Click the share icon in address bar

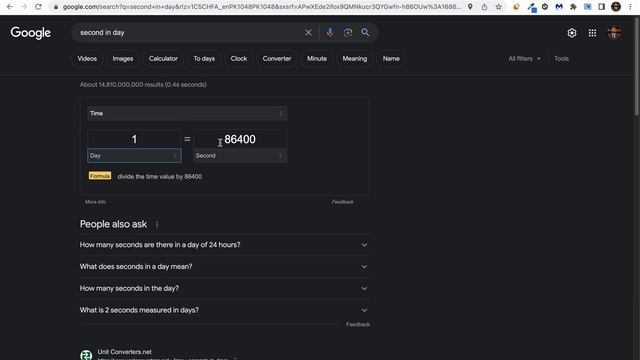484,7
